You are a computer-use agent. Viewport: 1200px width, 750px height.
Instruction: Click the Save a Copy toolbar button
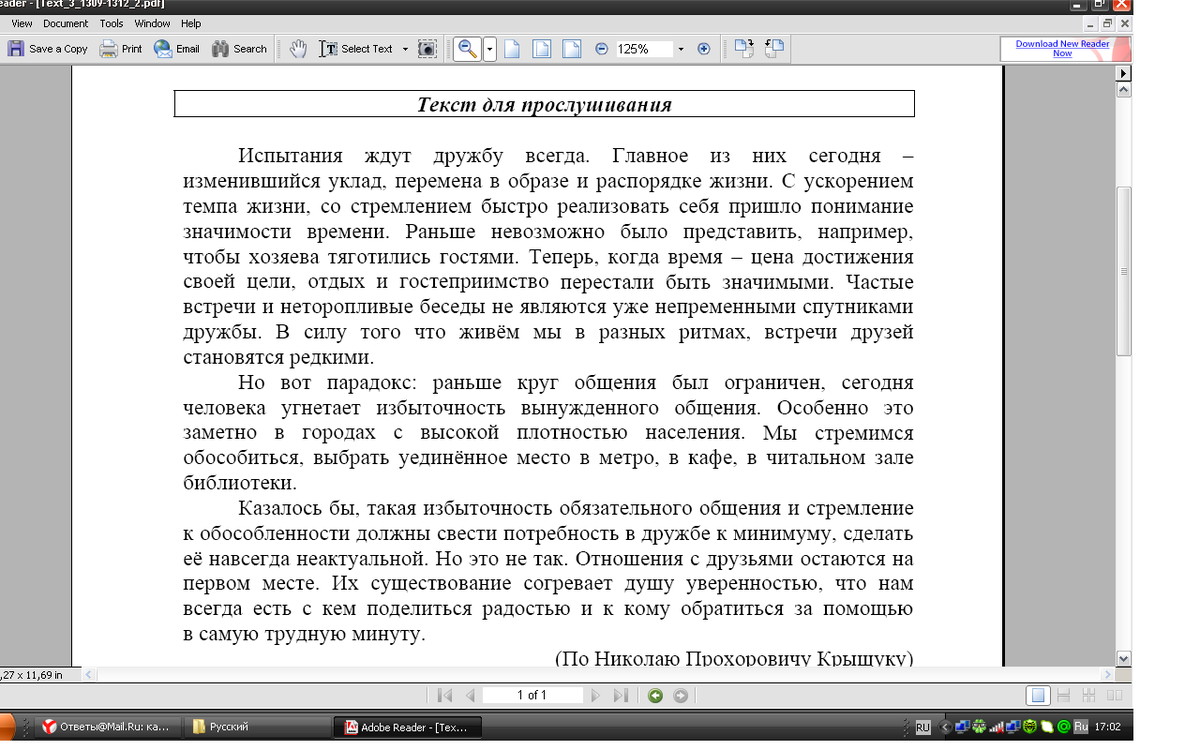48,48
